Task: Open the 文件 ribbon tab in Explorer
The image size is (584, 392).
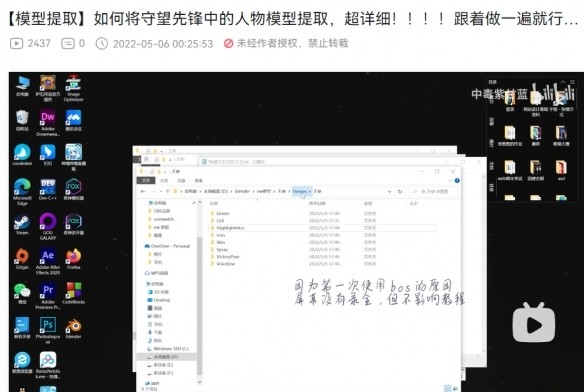Action: coord(146,180)
